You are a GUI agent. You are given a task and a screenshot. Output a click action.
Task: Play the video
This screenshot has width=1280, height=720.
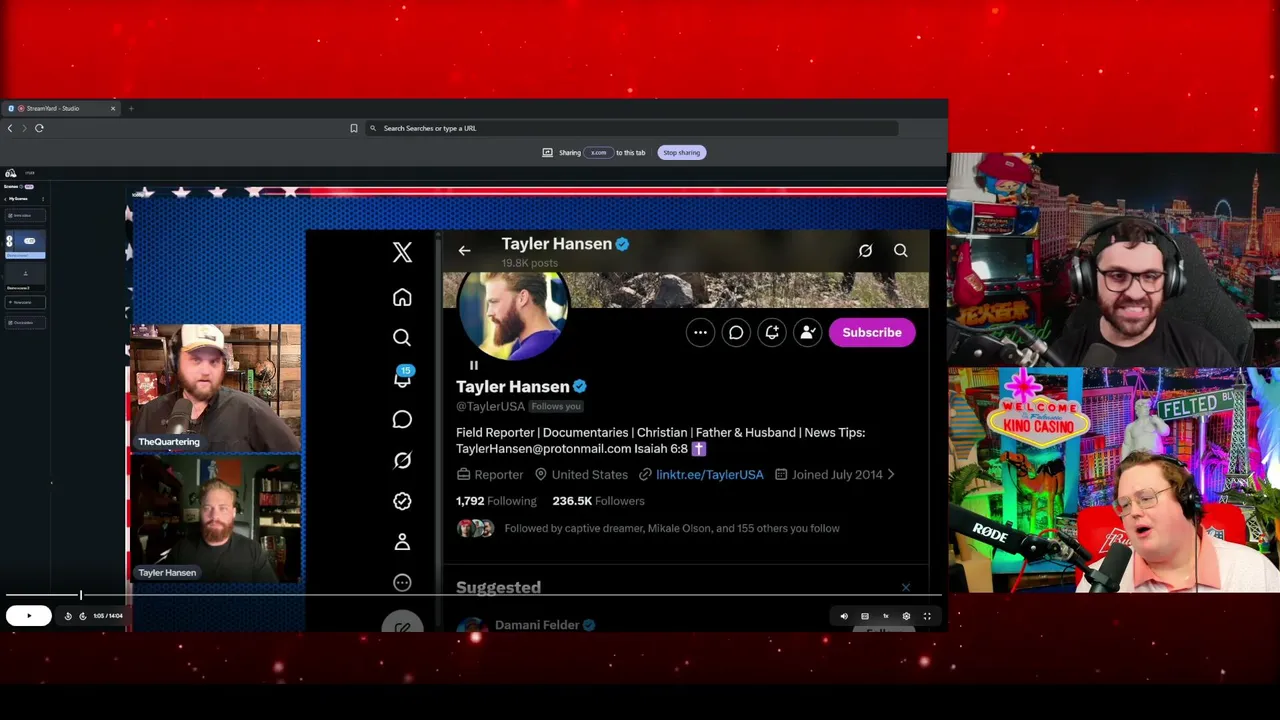28,616
